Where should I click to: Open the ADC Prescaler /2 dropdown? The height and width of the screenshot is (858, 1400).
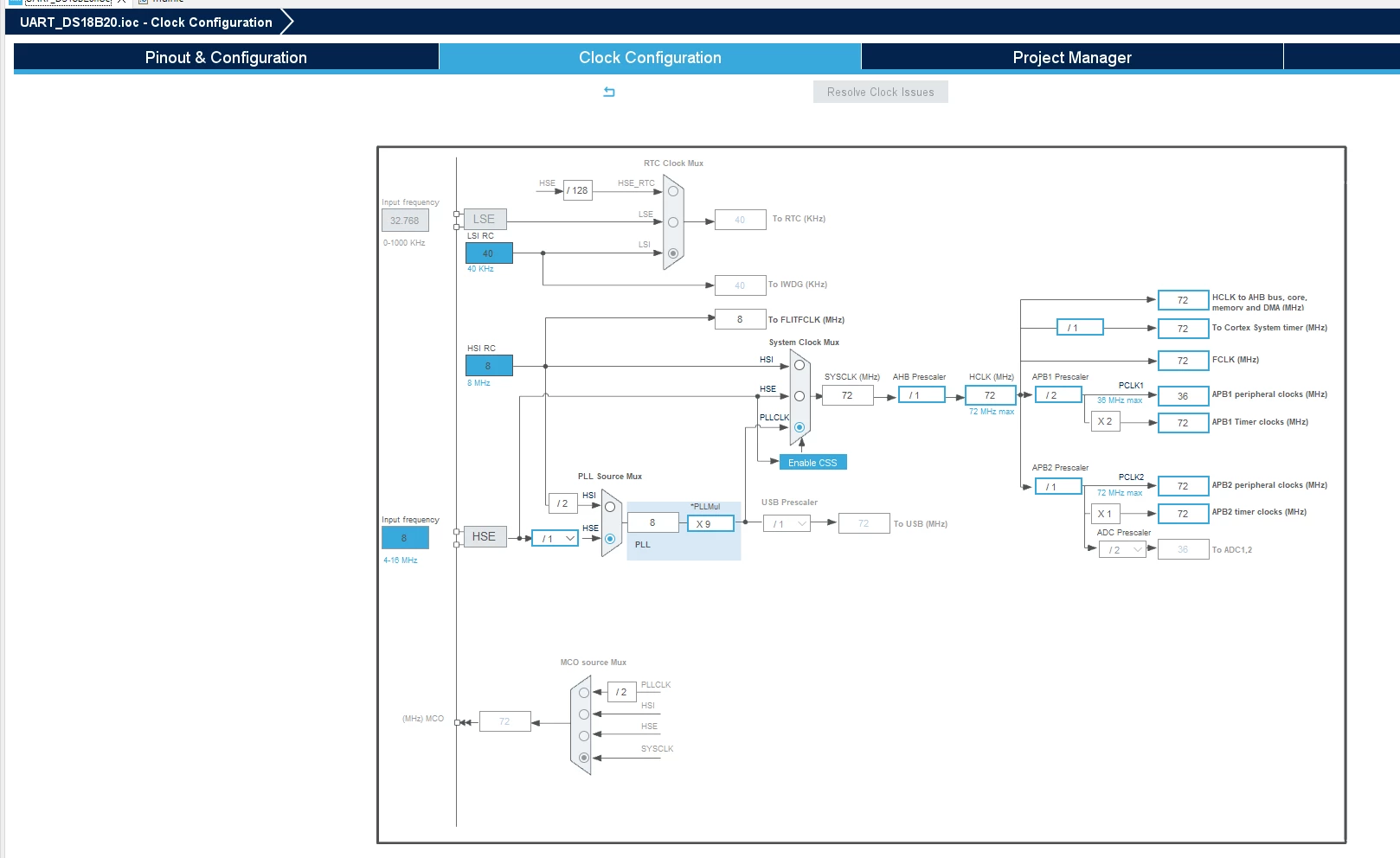click(1122, 549)
